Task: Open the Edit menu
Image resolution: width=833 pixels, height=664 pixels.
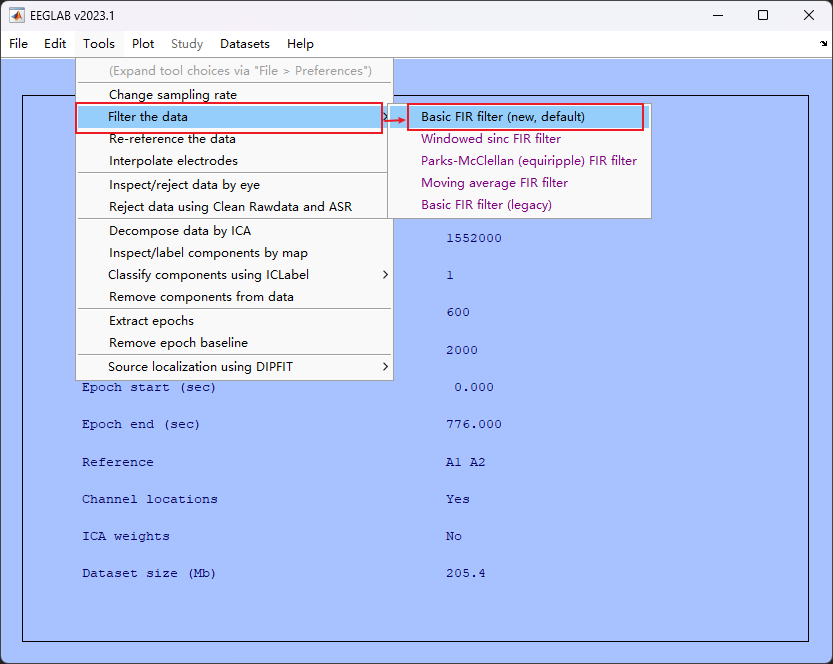Action: [x=55, y=44]
